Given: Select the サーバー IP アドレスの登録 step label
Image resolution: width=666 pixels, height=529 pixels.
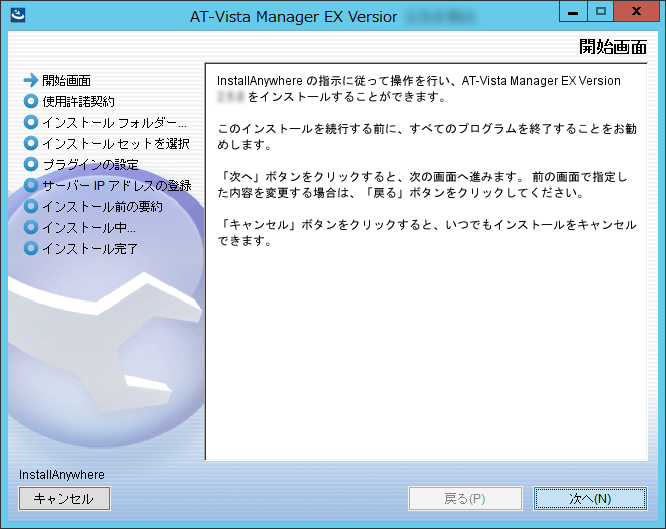Looking at the screenshot, I should point(117,185).
